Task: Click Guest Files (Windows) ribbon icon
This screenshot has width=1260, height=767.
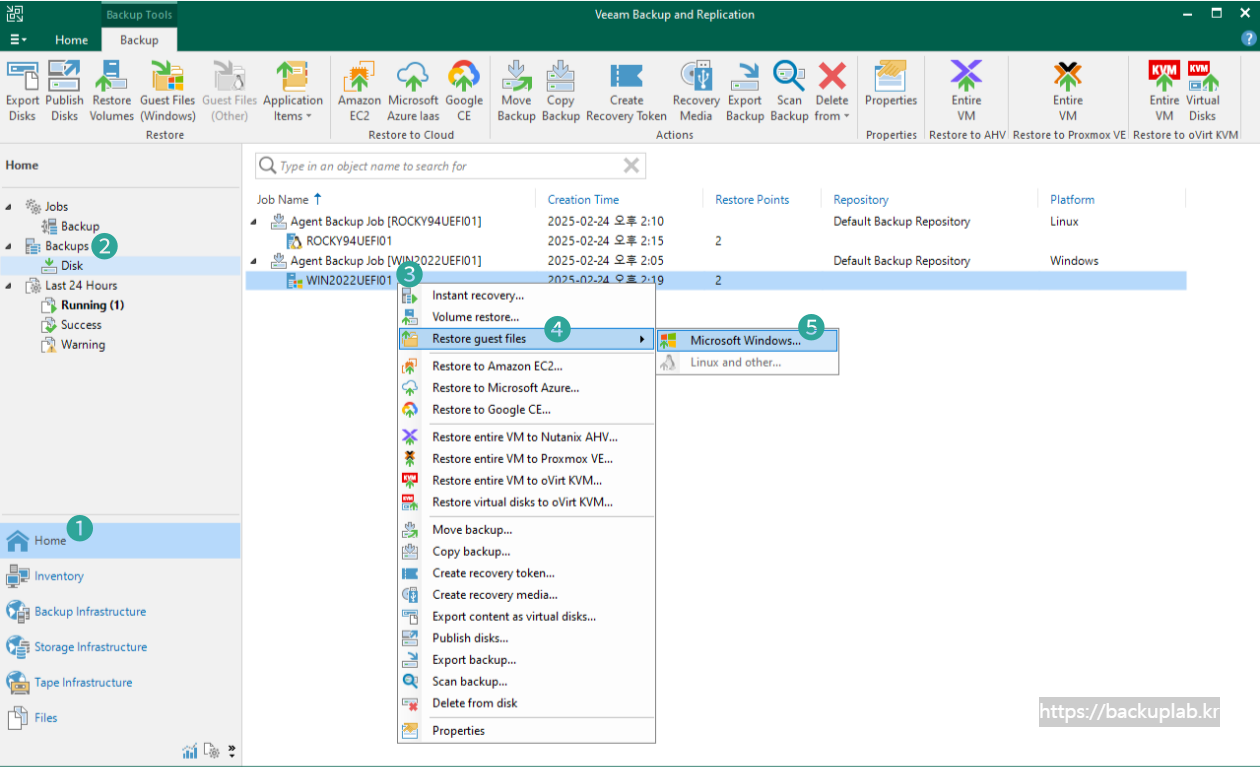Action: [168, 91]
